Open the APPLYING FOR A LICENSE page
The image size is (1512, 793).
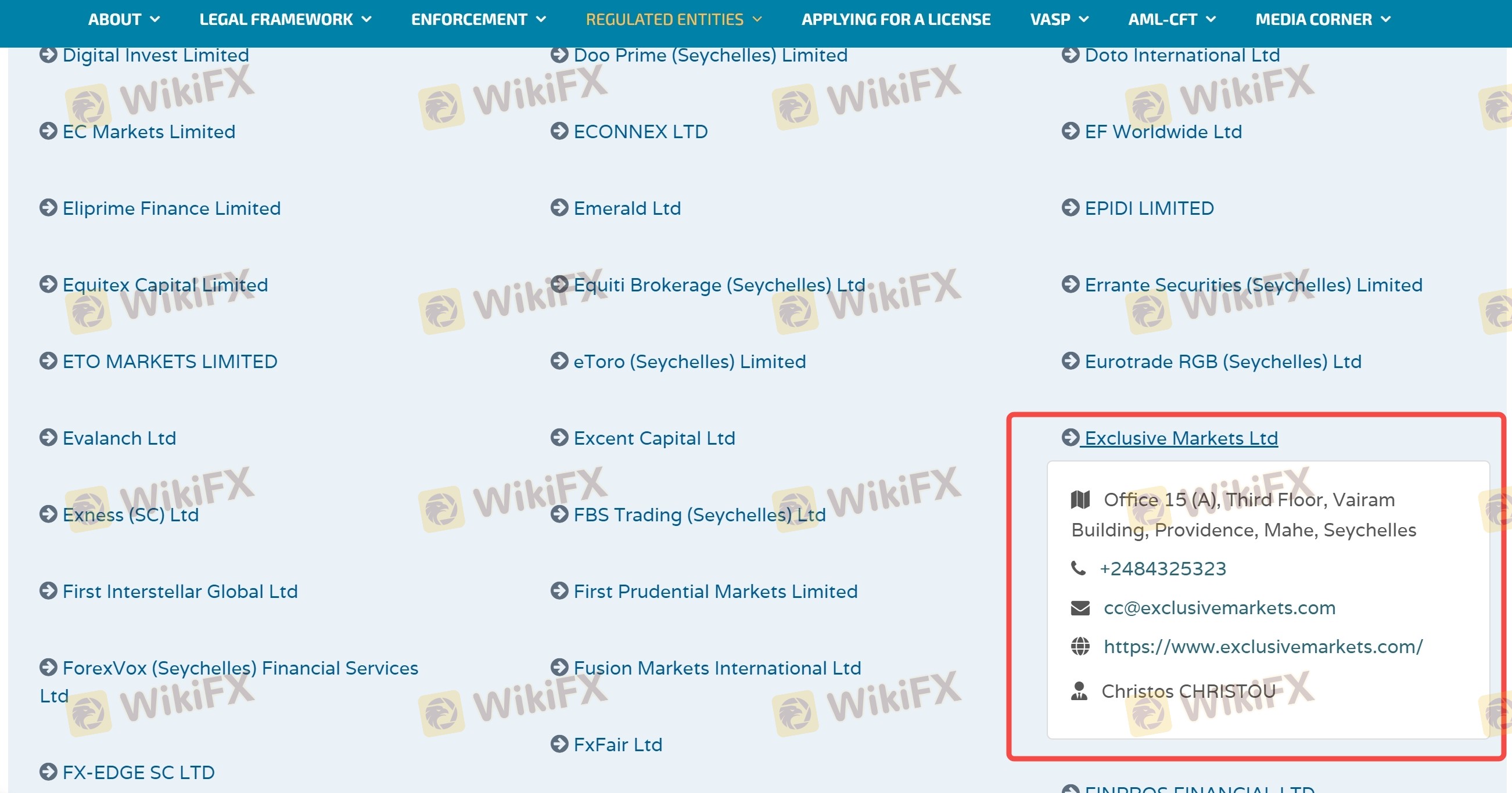(896, 19)
